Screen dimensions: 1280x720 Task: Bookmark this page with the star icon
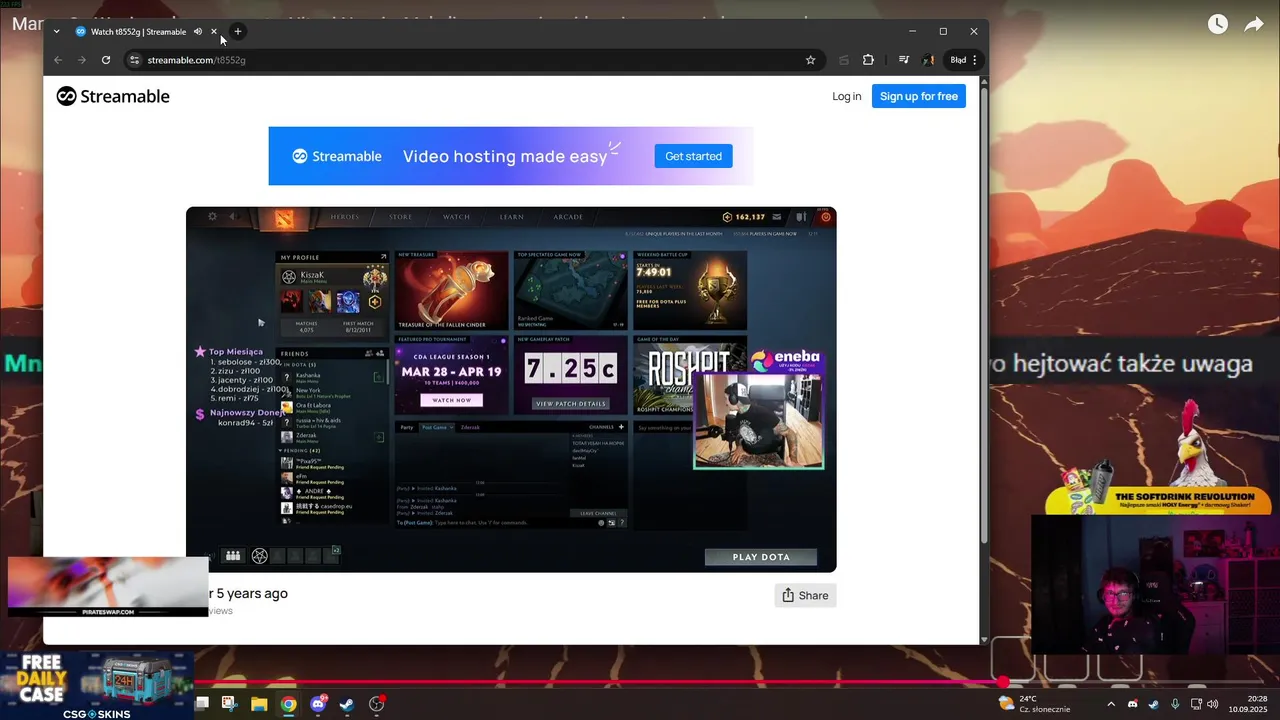pyautogui.click(x=810, y=60)
